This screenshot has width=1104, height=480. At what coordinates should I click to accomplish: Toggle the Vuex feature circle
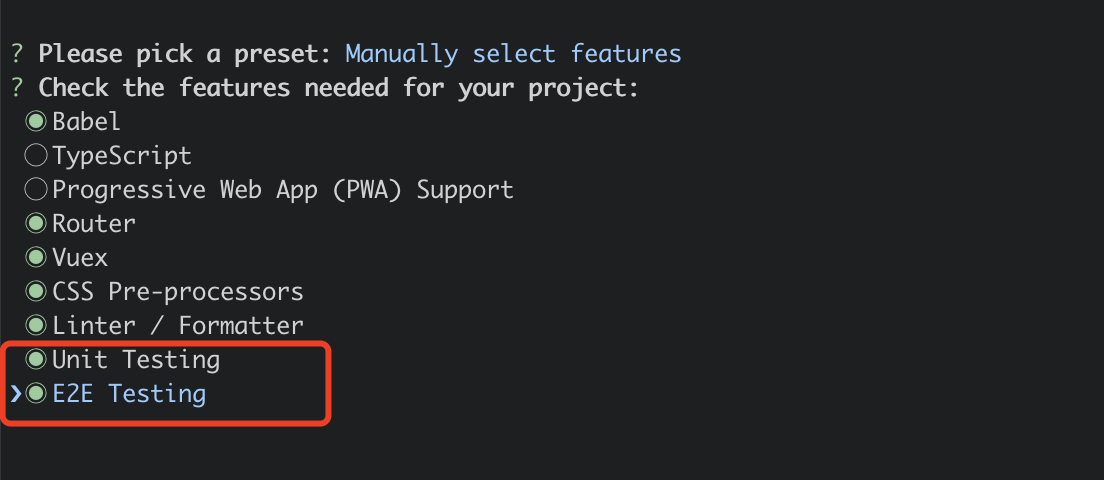click(x=37, y=258)
